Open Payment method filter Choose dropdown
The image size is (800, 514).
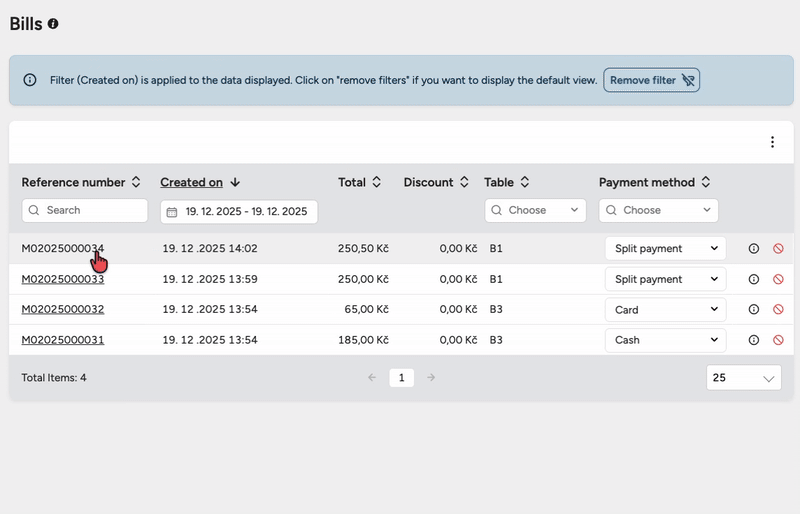658,210
